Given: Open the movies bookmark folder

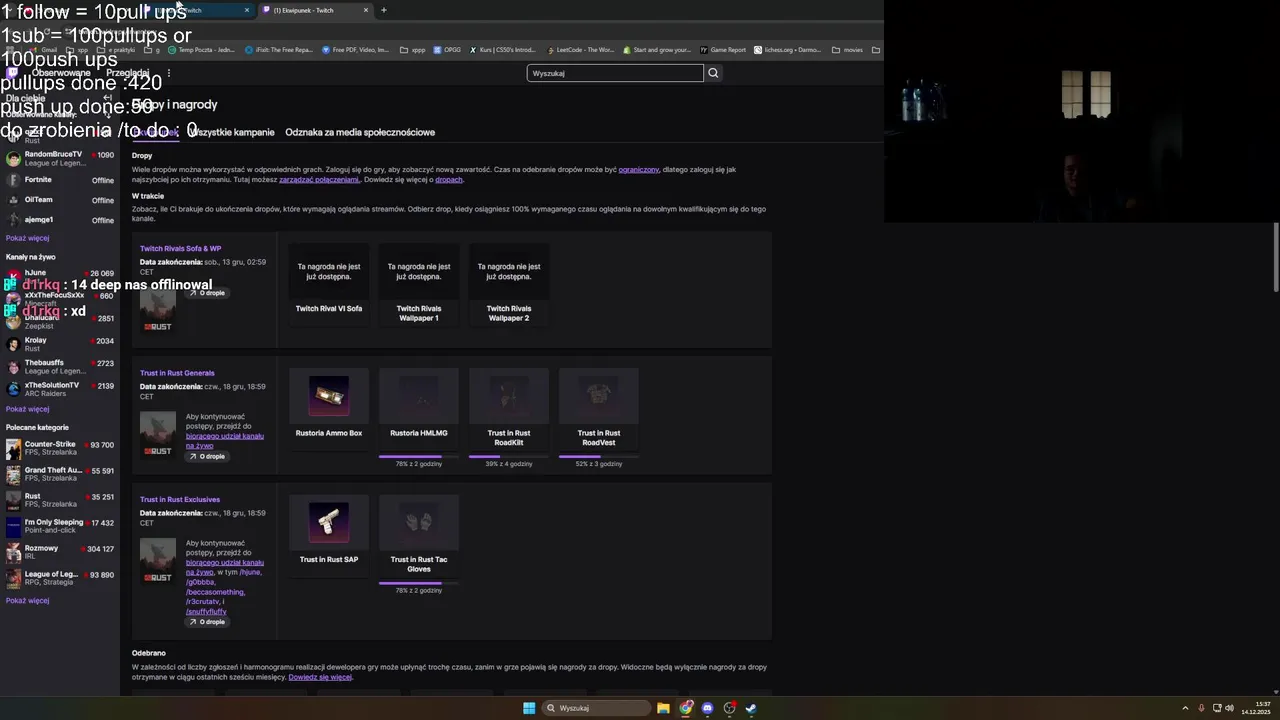Looking at the screenshot, I should coord(848,49).
